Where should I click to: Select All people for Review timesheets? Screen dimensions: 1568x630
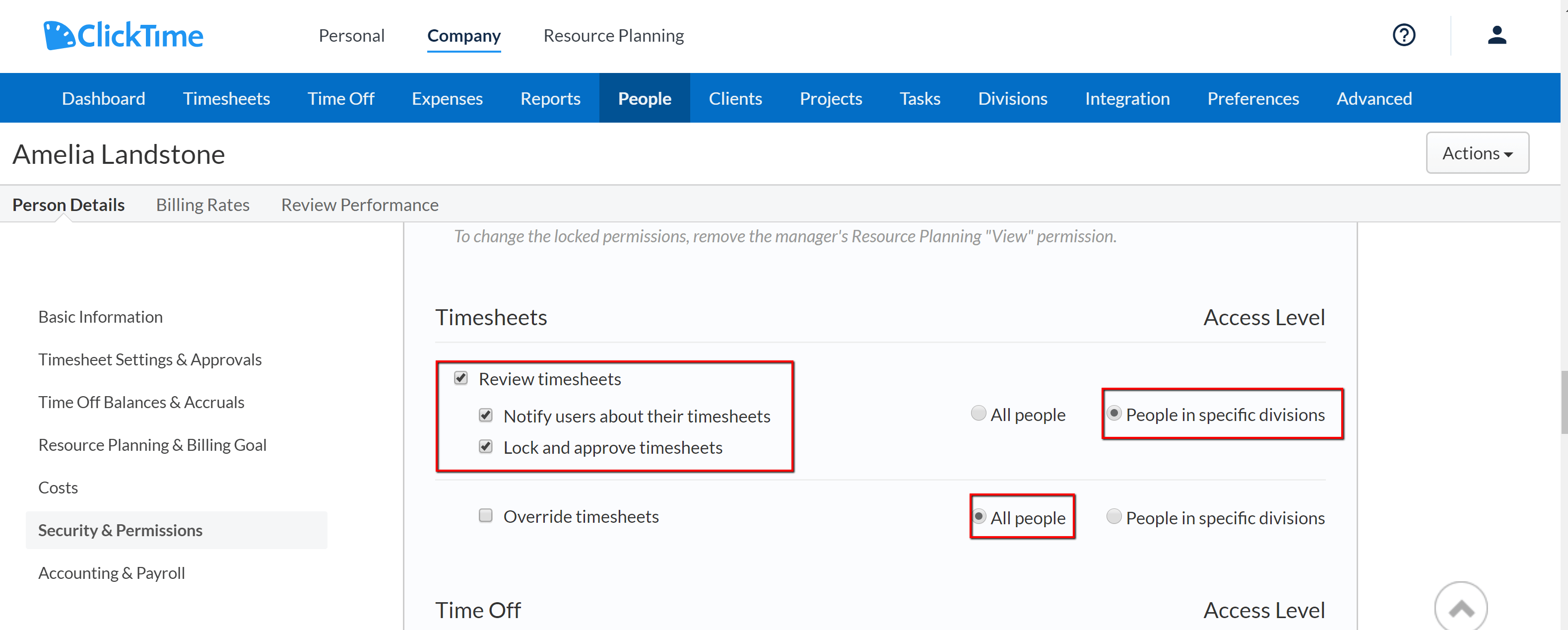[978, 414]
